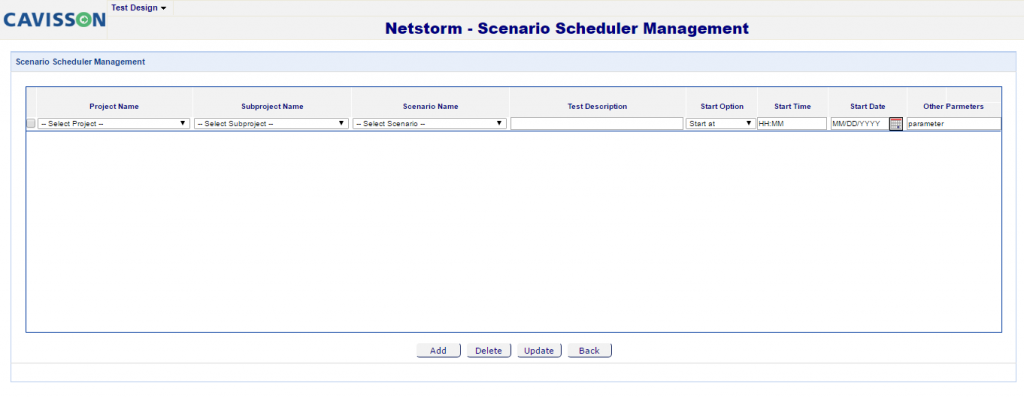Focus the MM/DD/YYYY start date field
The width and height of the screenshot is (1024, 398).
pos(859,124)
